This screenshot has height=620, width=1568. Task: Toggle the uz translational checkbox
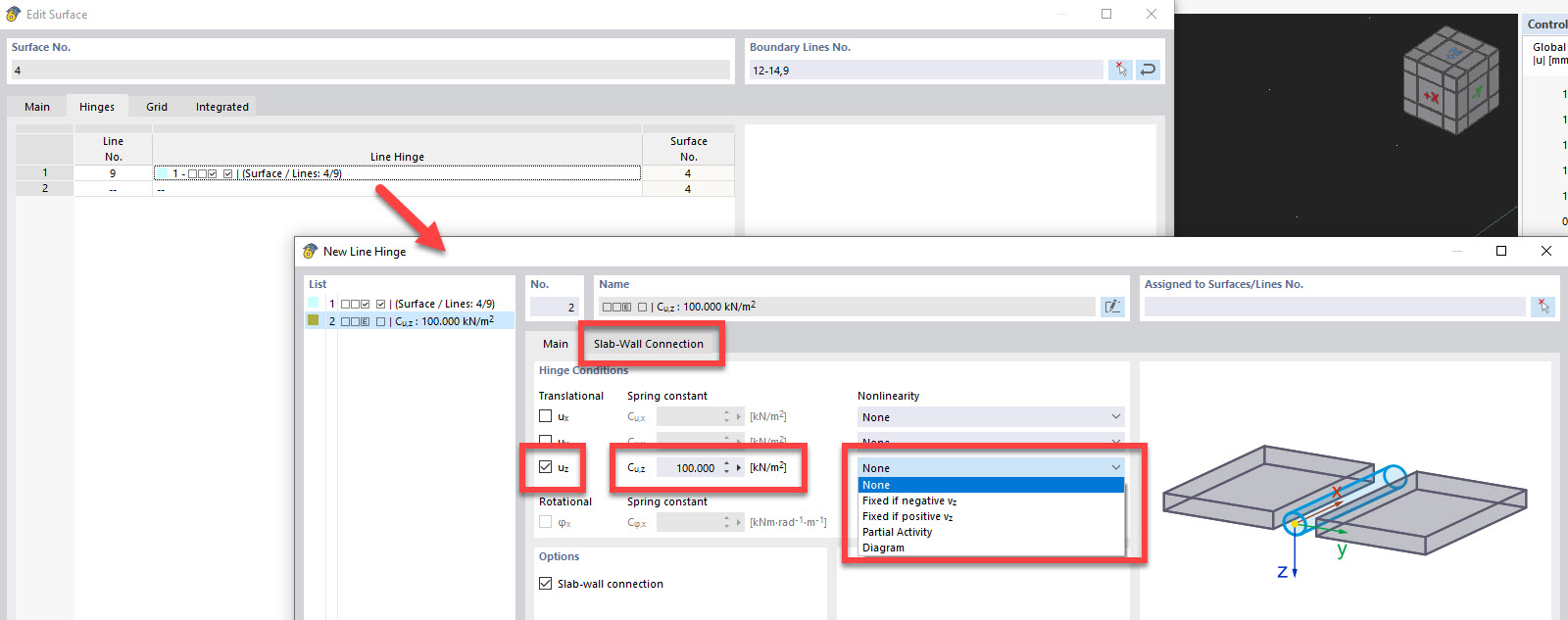click(545, 467)
